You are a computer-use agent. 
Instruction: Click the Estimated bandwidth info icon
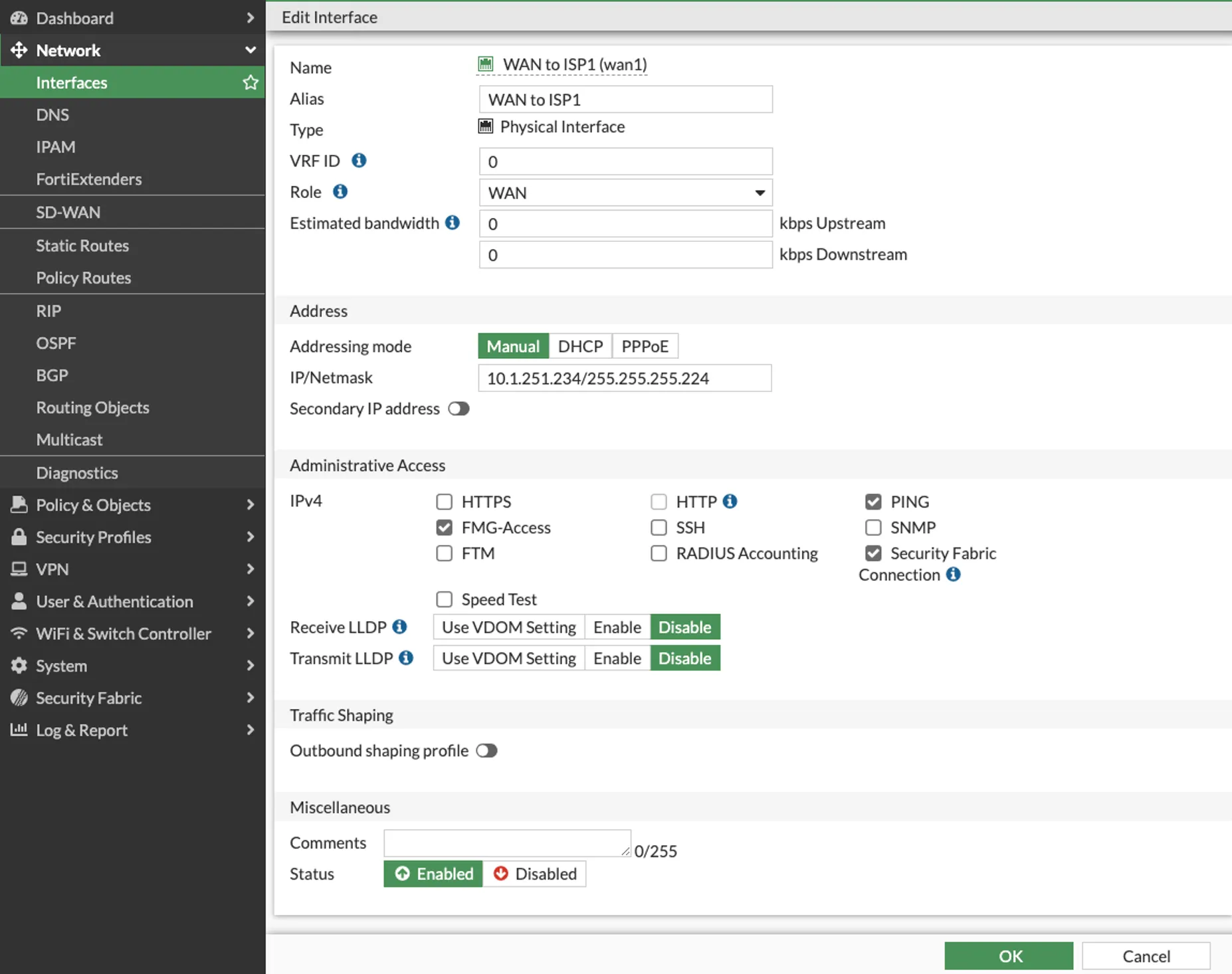tap(453, 223)
